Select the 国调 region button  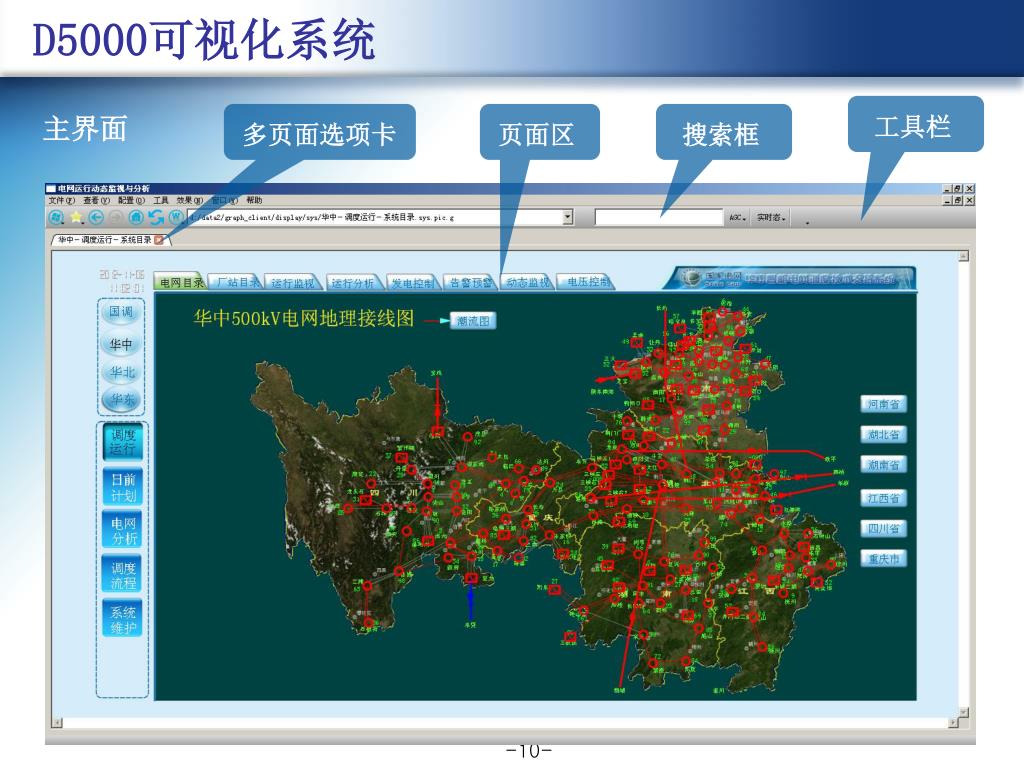click(121, 312)
